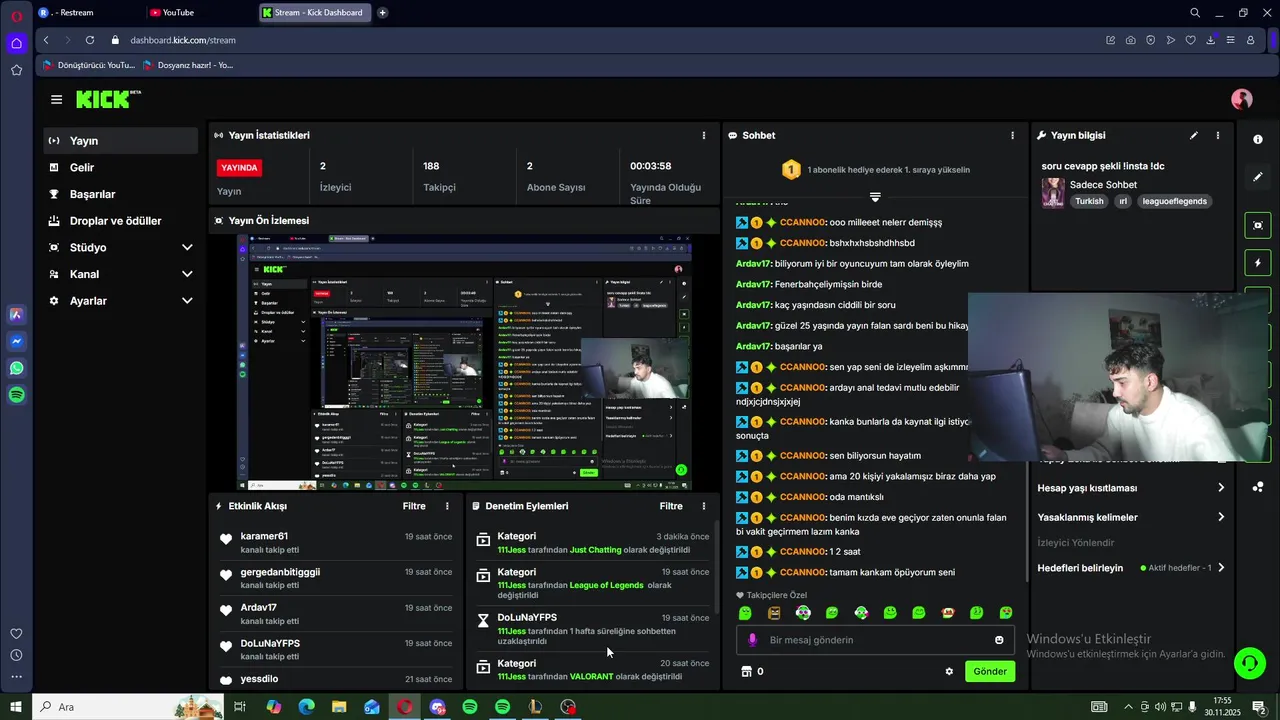Open the Kick hamburger menu
The width and height of the screenshot is (1280, 720).
[56, 99]
